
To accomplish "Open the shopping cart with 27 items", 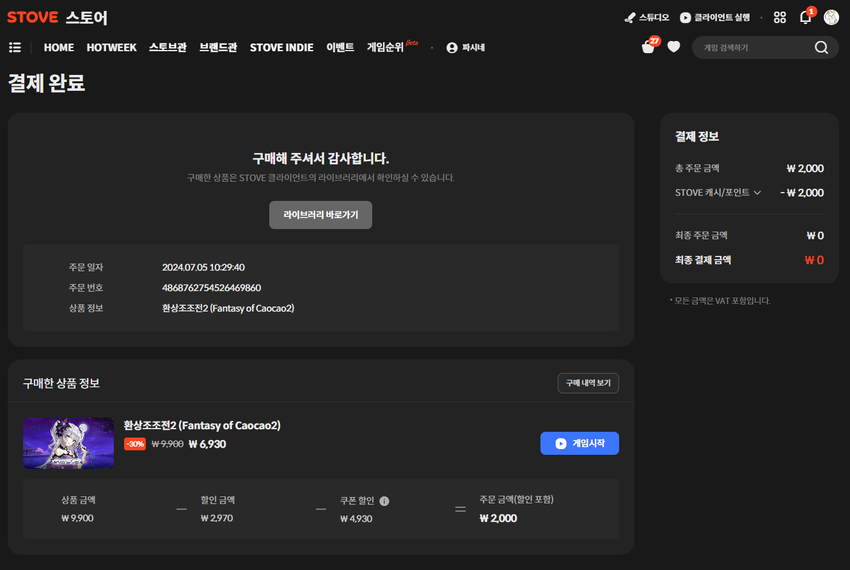I will (648, 47).
